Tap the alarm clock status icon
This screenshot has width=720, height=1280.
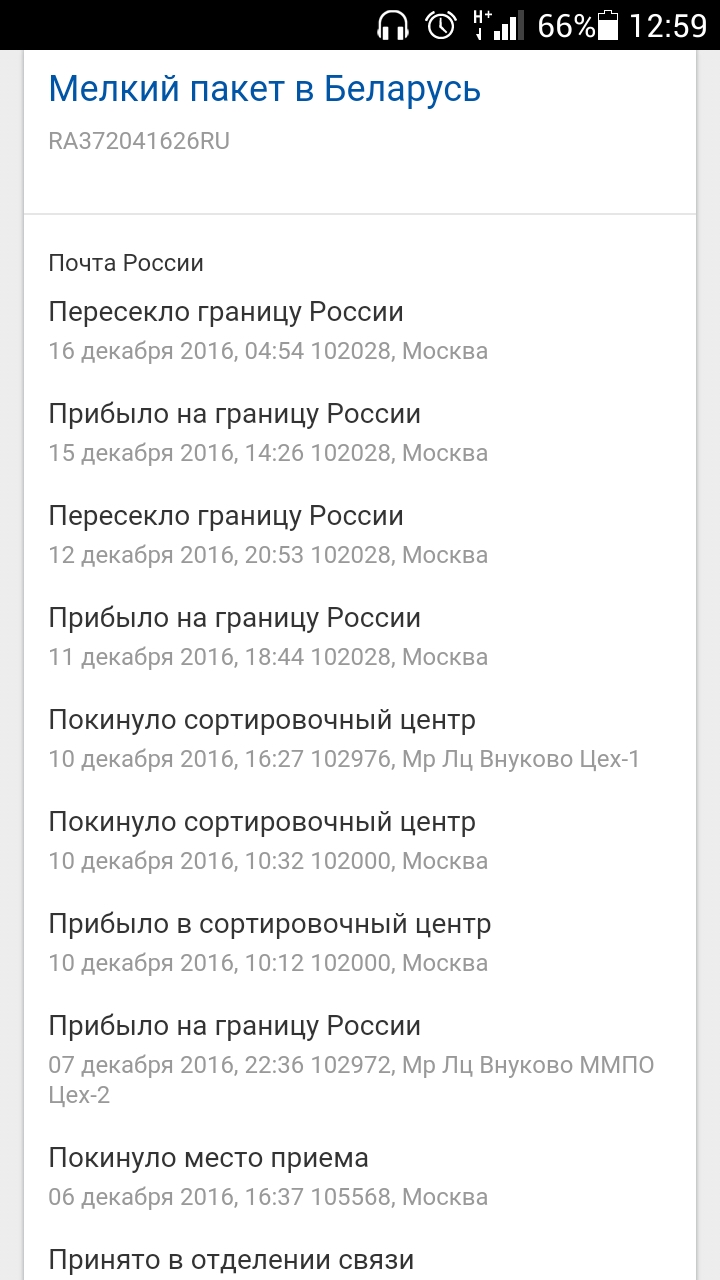click(x=441, y=25)
